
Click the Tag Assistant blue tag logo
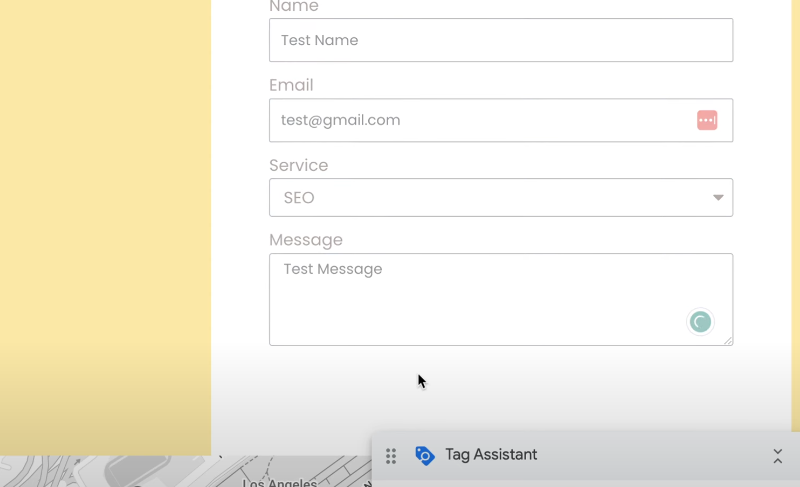[x=424, y=456]
